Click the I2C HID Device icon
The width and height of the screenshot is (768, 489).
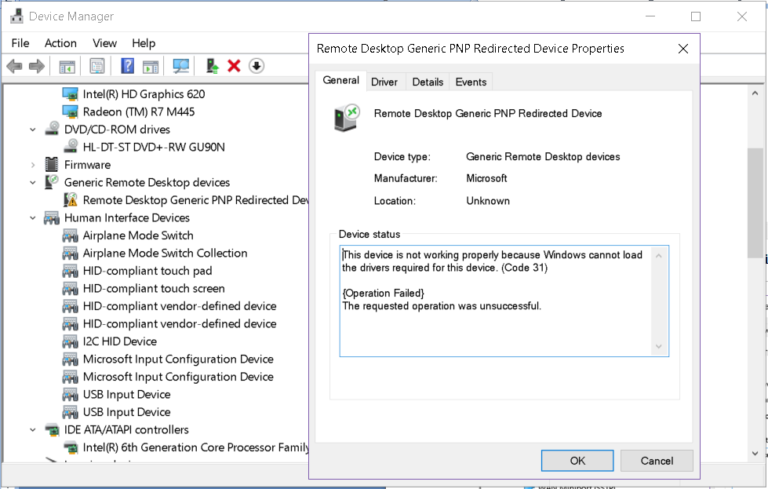[x=70, y=342]
